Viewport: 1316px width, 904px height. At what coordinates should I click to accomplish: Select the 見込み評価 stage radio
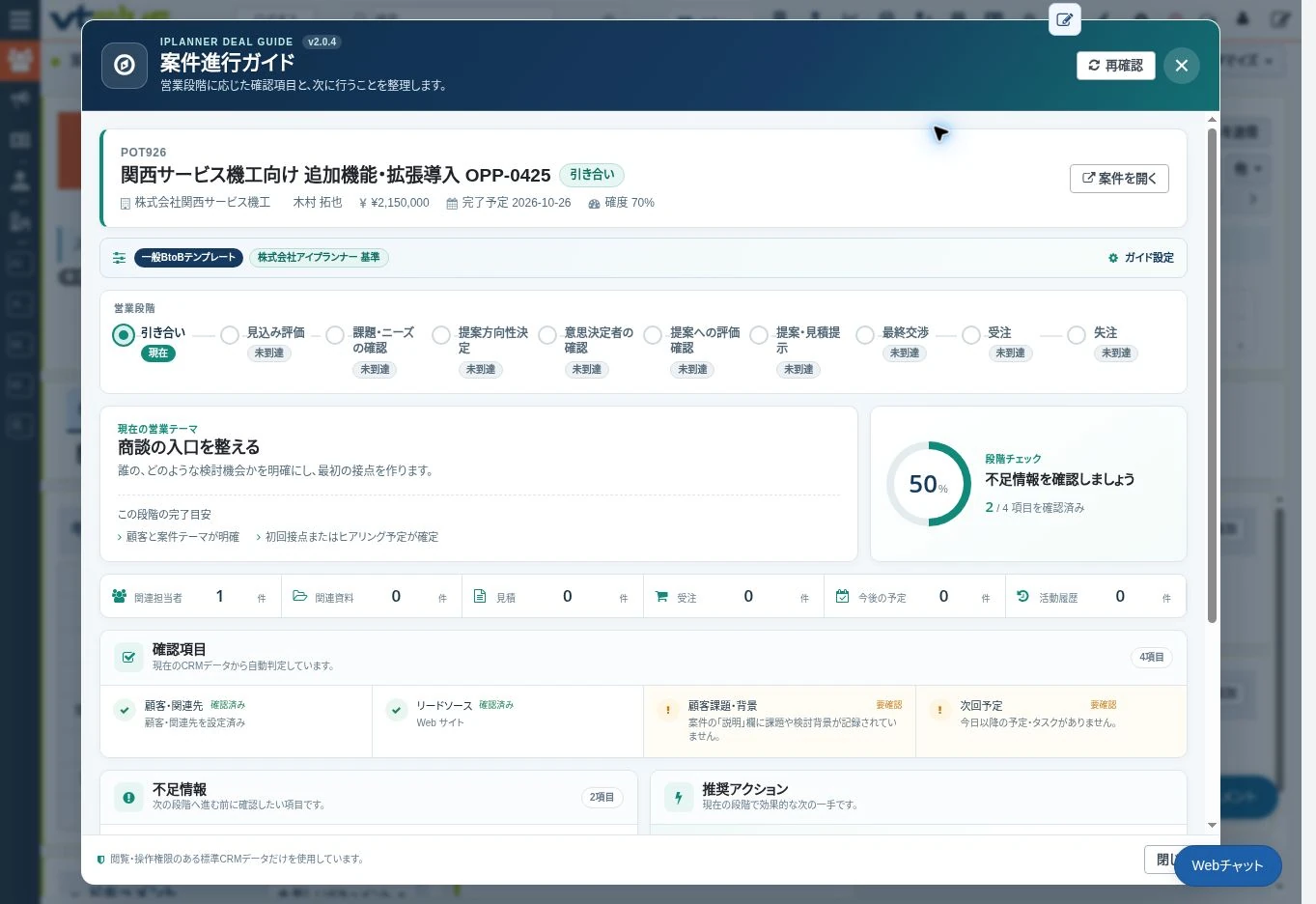pos(230,335)
